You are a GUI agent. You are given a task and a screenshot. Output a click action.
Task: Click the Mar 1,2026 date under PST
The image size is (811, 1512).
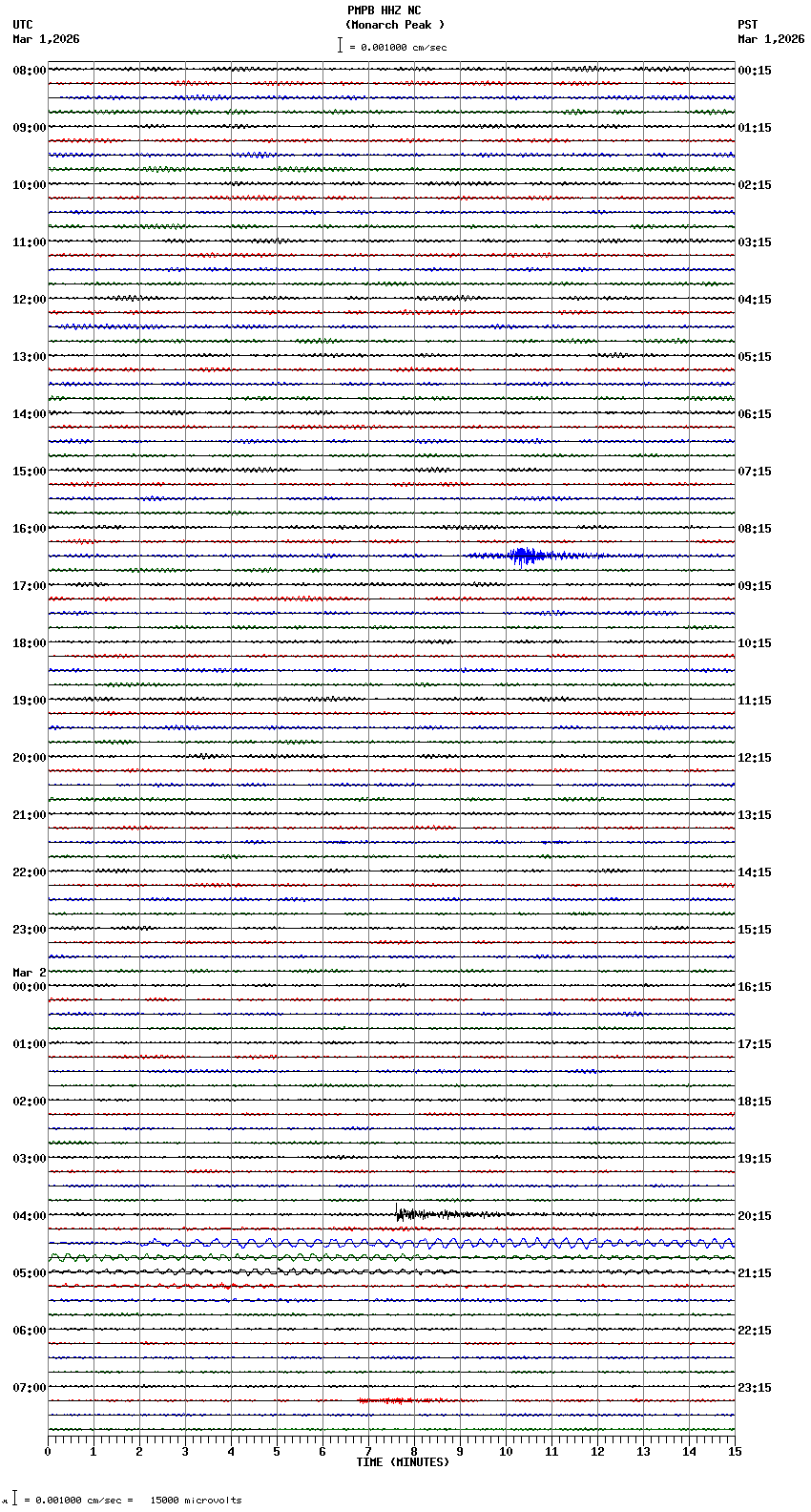point(771,39)
